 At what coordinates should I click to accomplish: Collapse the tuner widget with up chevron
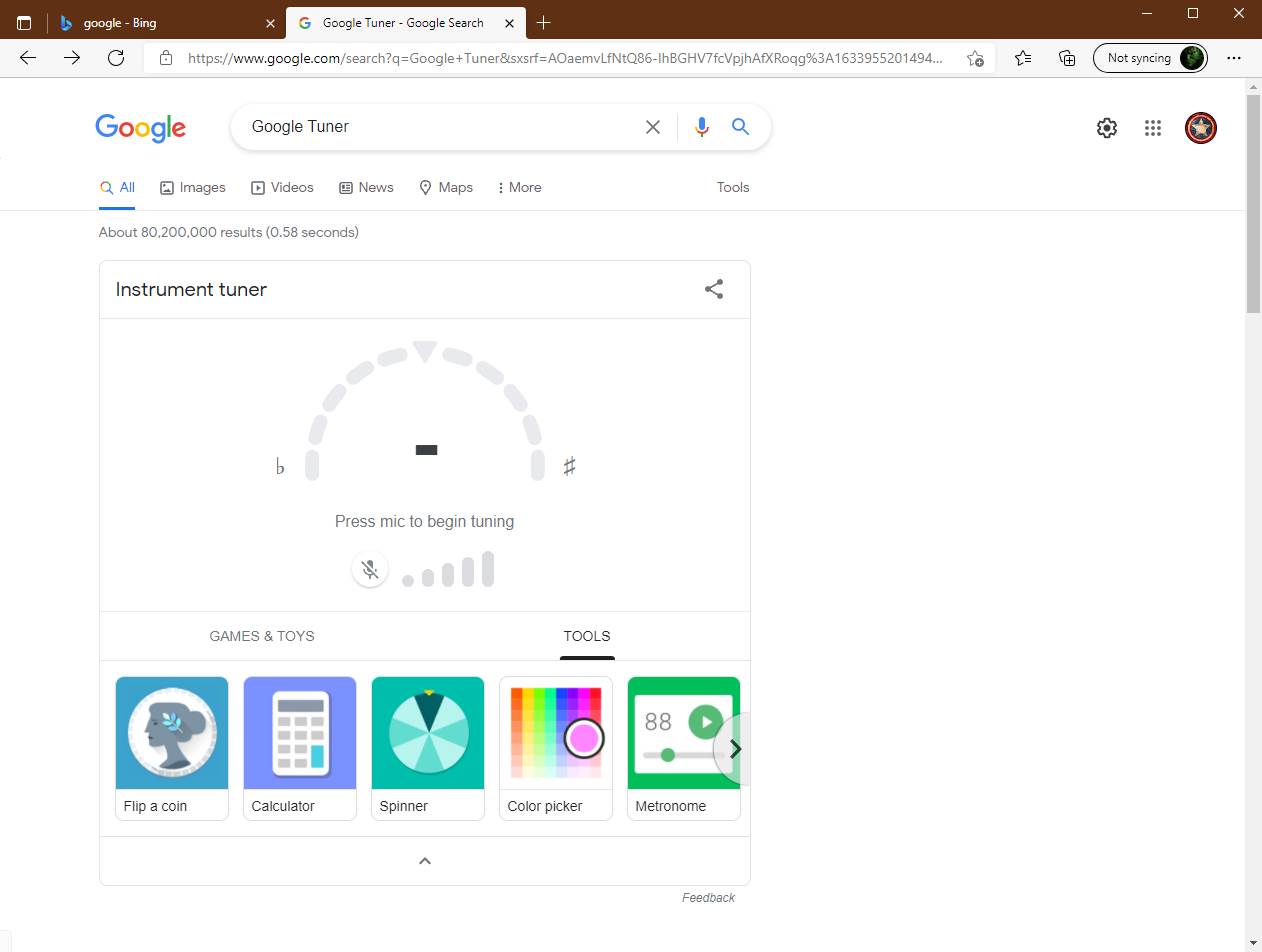click(x=424, y=860)
